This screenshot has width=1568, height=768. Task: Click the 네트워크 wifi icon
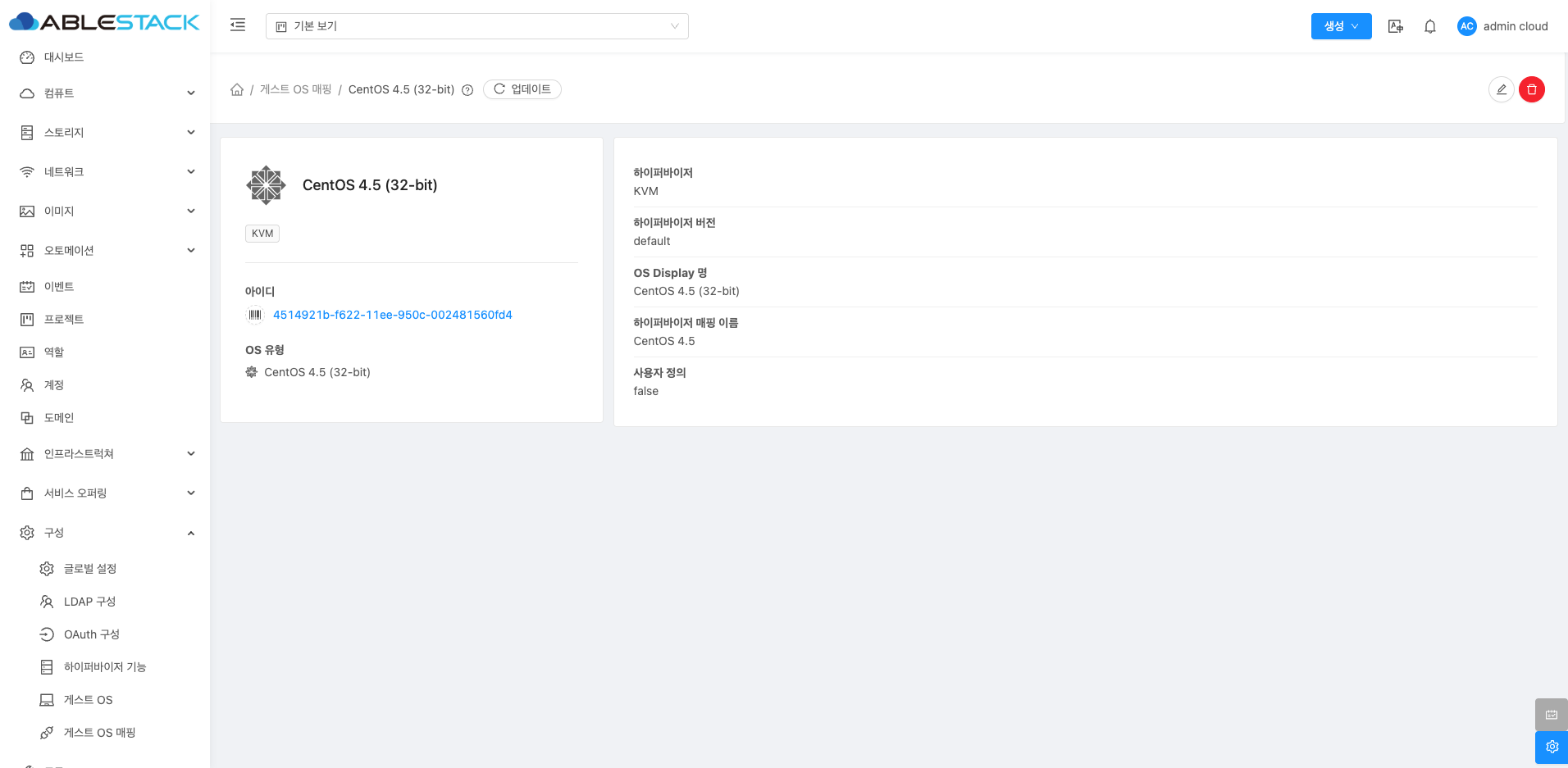[x=27, y=172]
